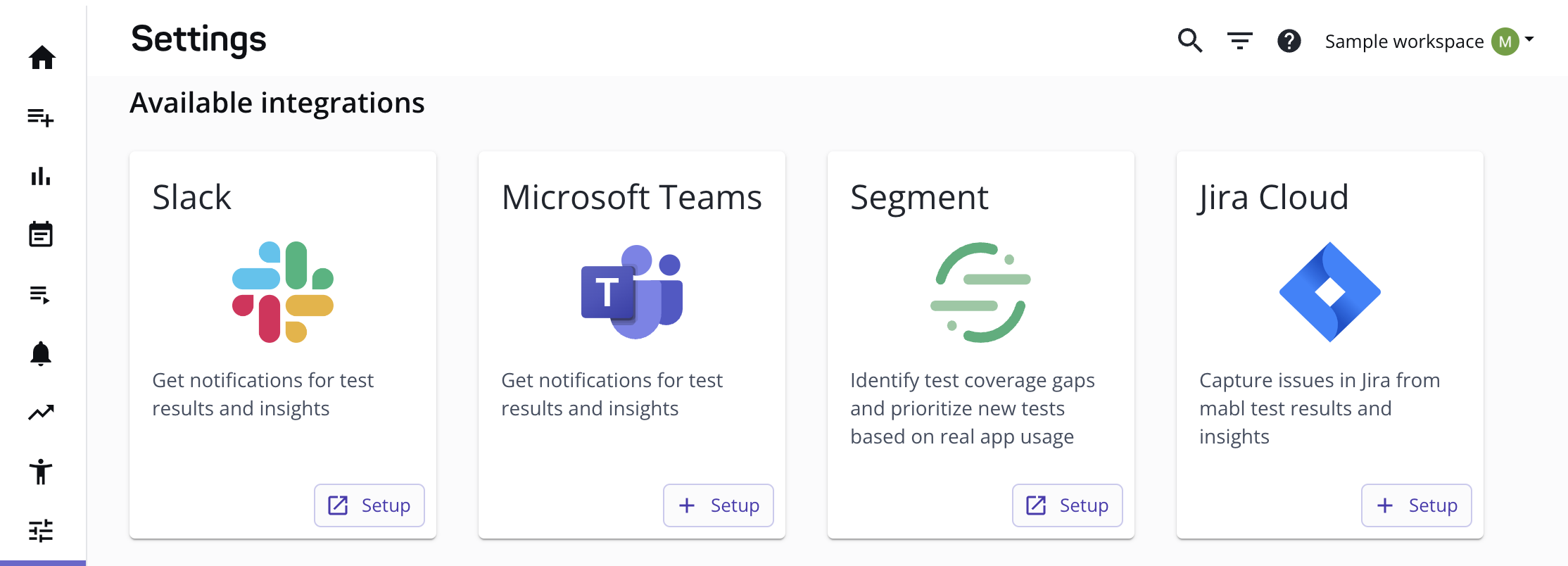Click the Segment Setup button
Image resolution: width=1568 pixels, height=566 pixels.
pyautogui.click(x=1068, y=505)
